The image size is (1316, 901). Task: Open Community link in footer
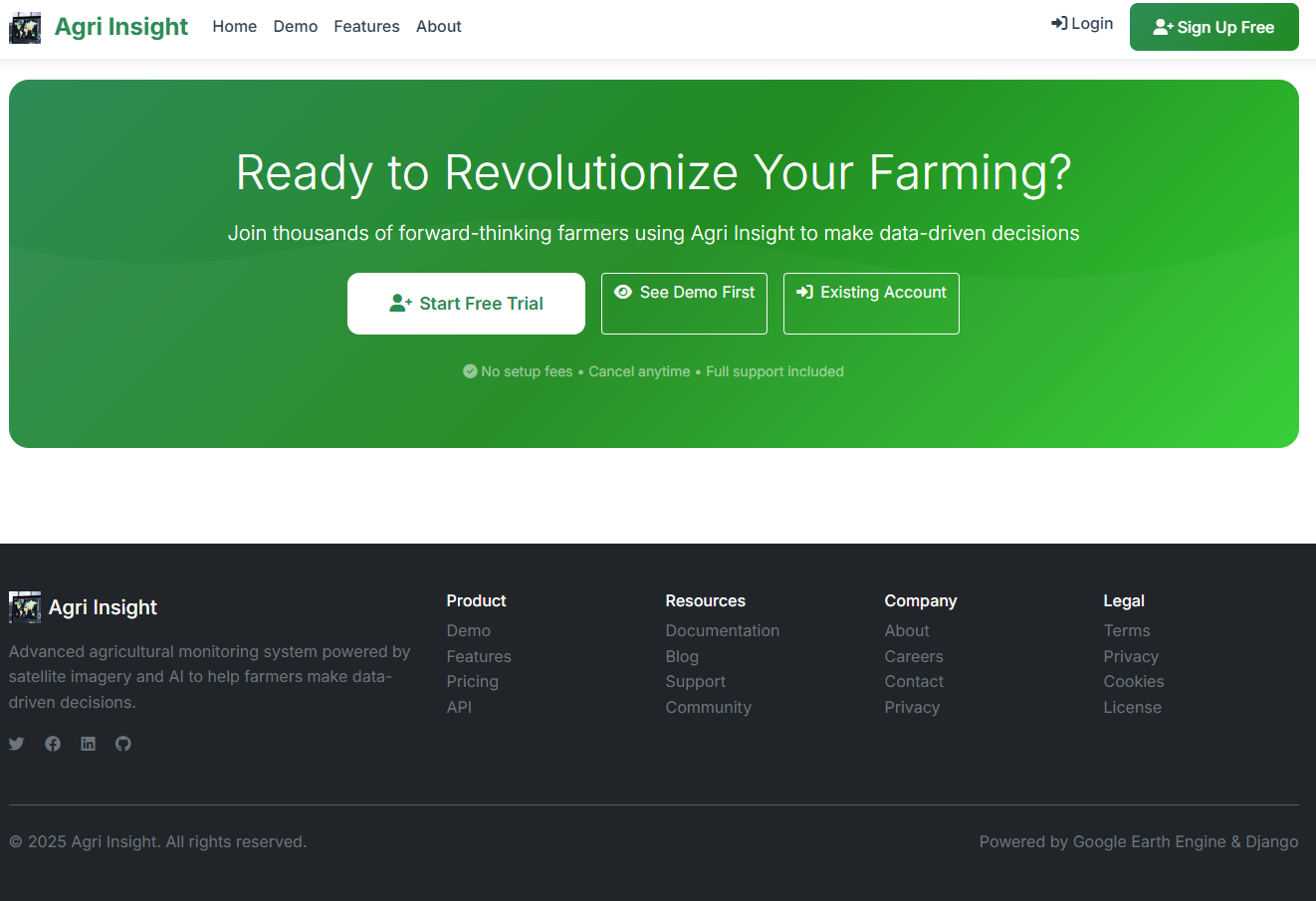[709, 708]
